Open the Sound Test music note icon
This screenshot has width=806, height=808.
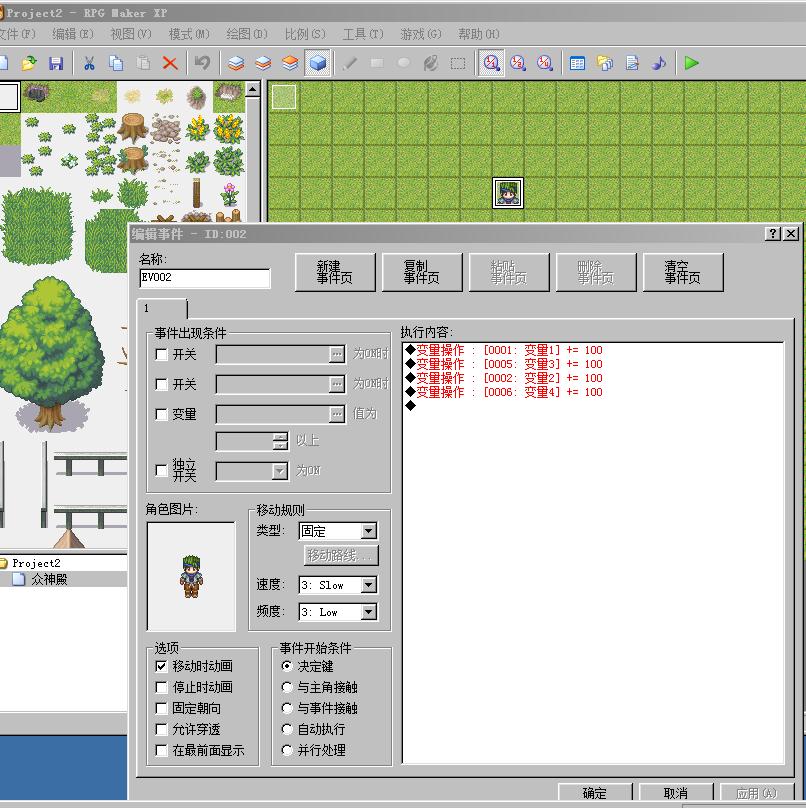(x=659, y=63)
